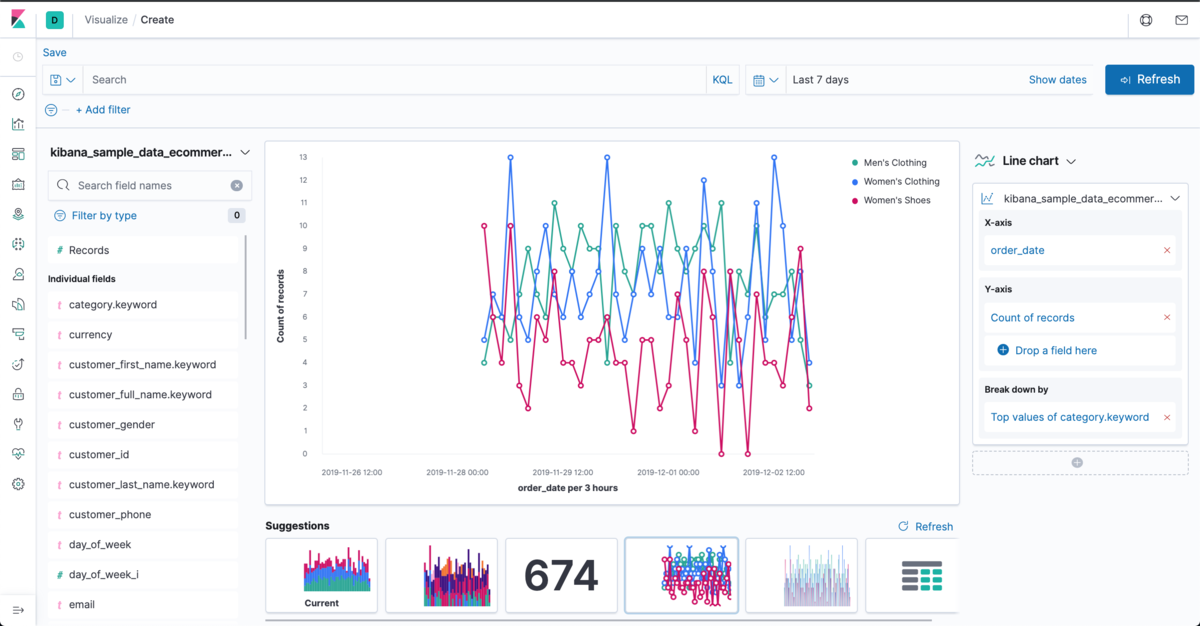
Task: Edit Top values of category.keyword dimension
Action: click(1069, 417)
